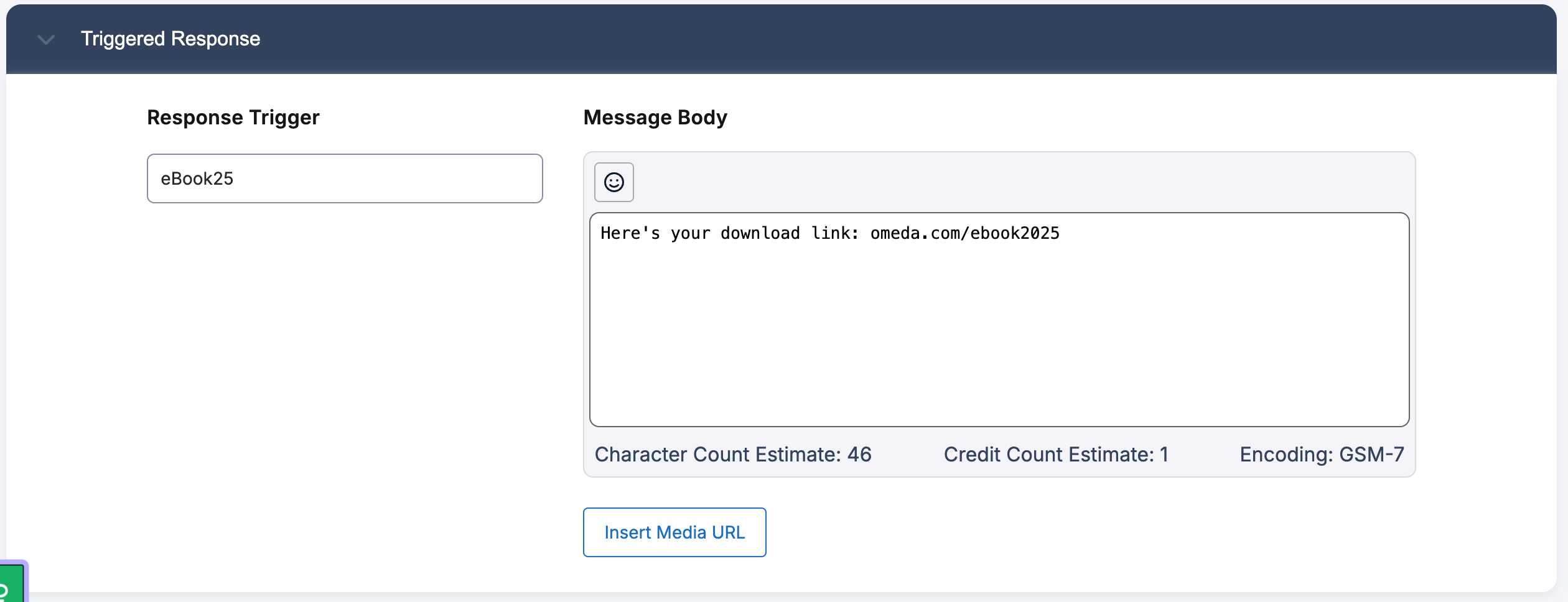Click the green widget icon at bottom-left corner

(11, 585)
